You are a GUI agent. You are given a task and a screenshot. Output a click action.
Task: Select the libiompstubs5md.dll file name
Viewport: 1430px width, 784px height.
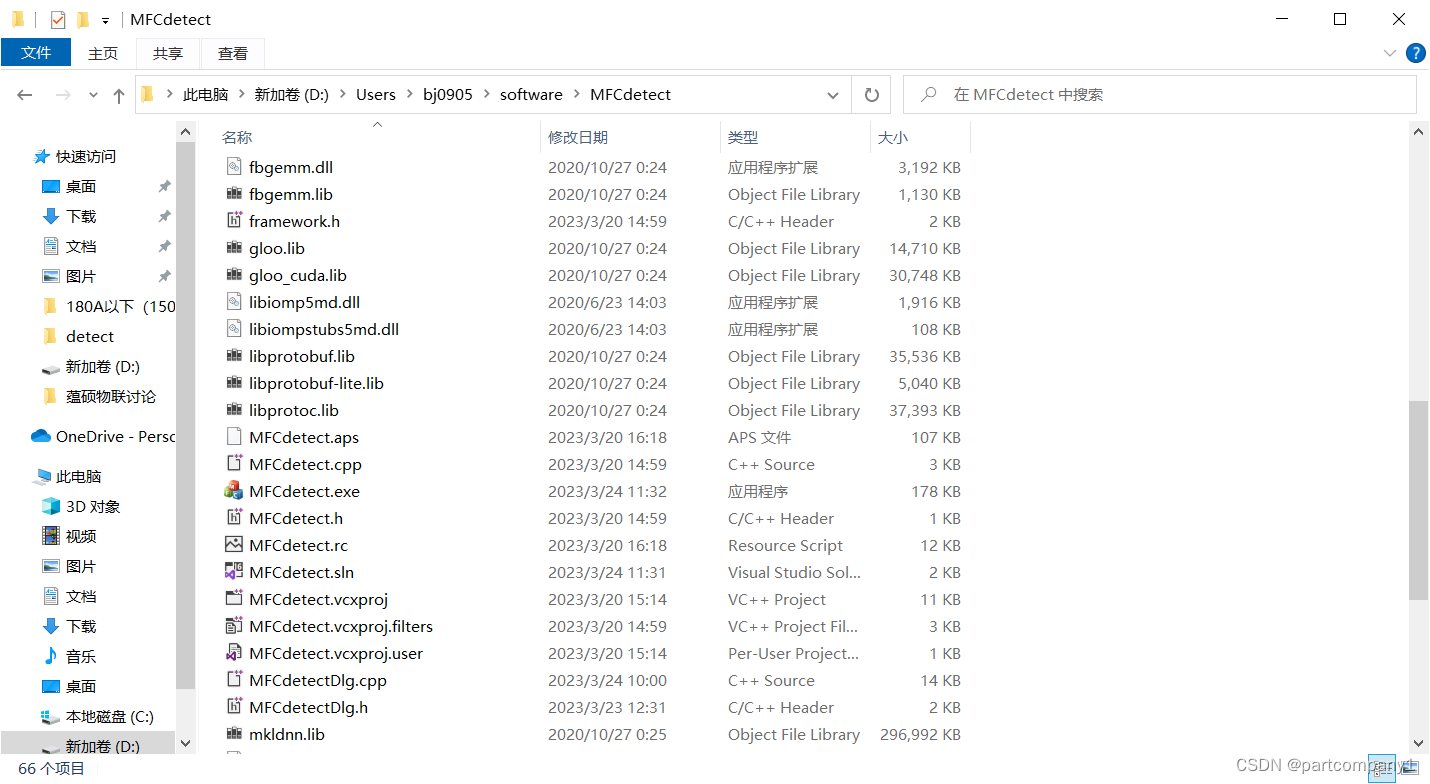coord(324,329)
